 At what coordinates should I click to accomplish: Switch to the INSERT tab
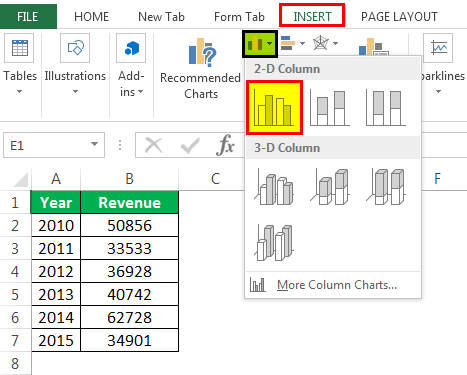pyautogui.click(x=312, y=16)
